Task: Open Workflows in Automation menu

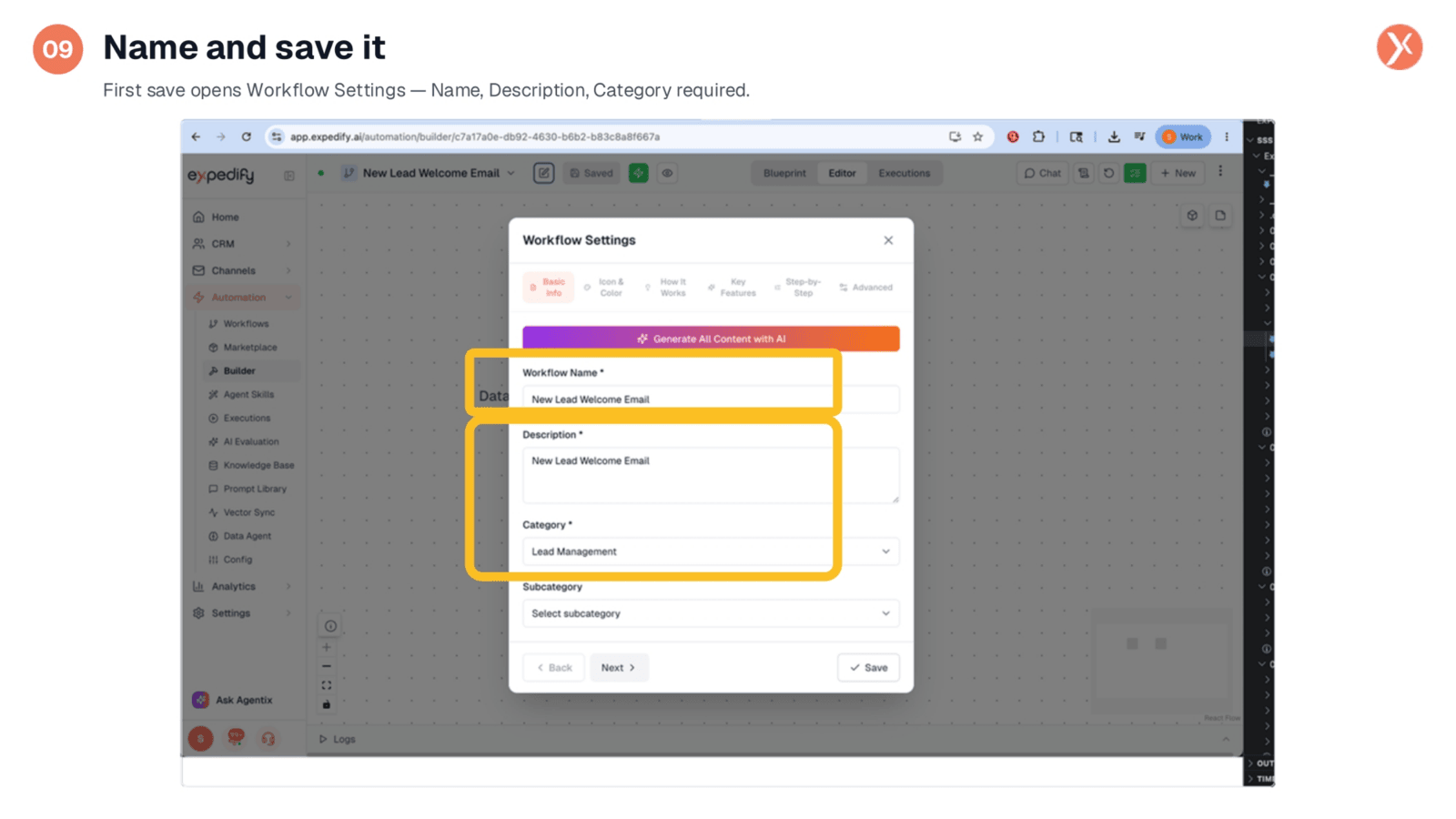Action: [x=246, y=324]
